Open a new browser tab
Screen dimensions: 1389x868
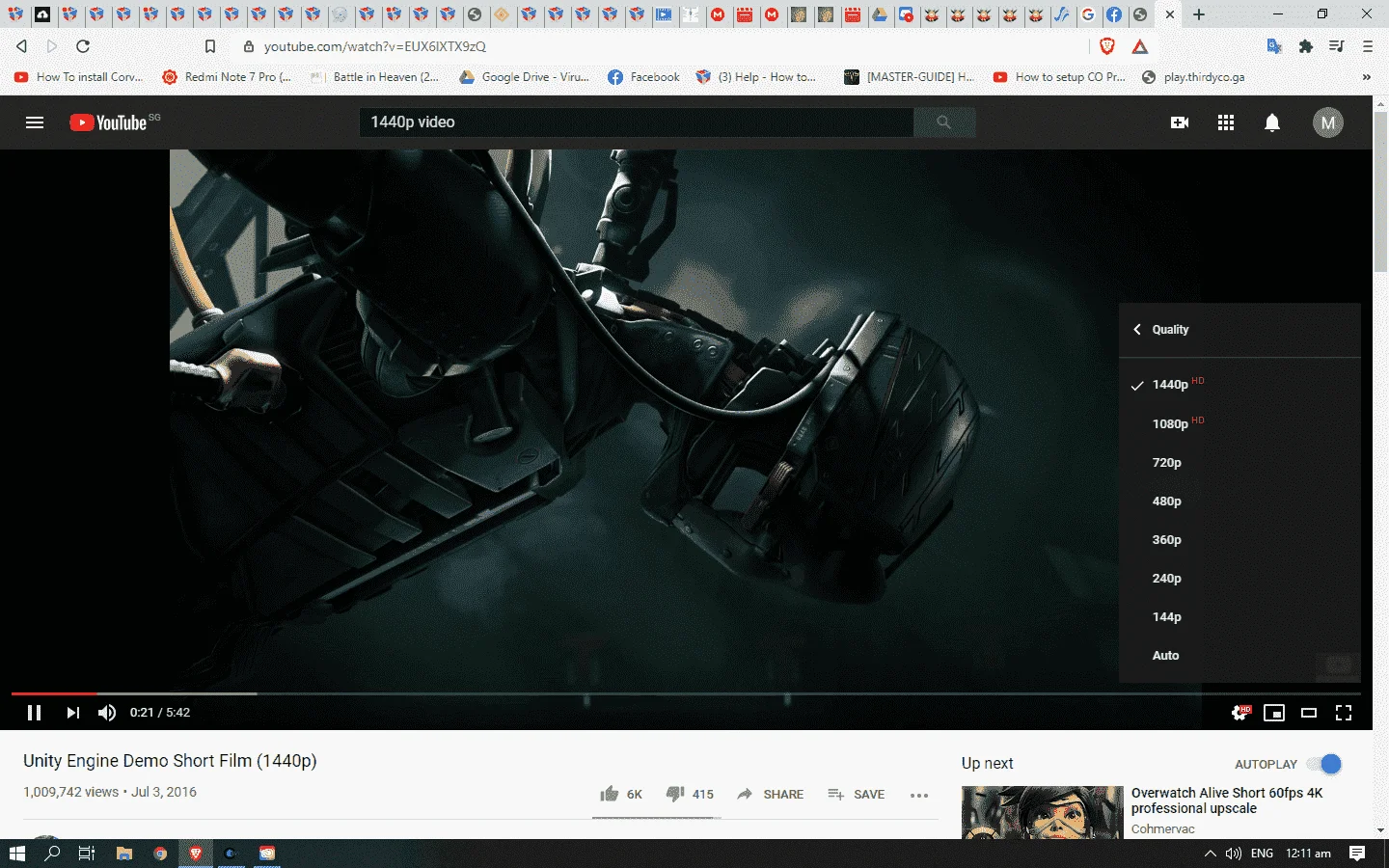click(x=1199, y=14)
